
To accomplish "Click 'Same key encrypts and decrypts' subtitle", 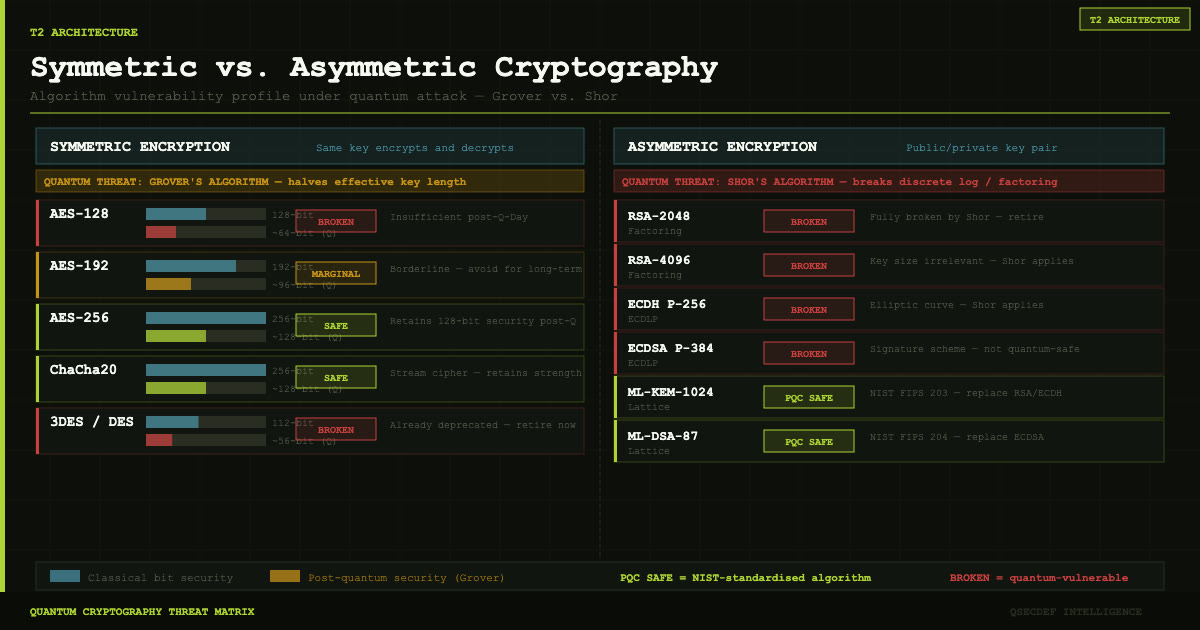I will [x=415, y=148].
